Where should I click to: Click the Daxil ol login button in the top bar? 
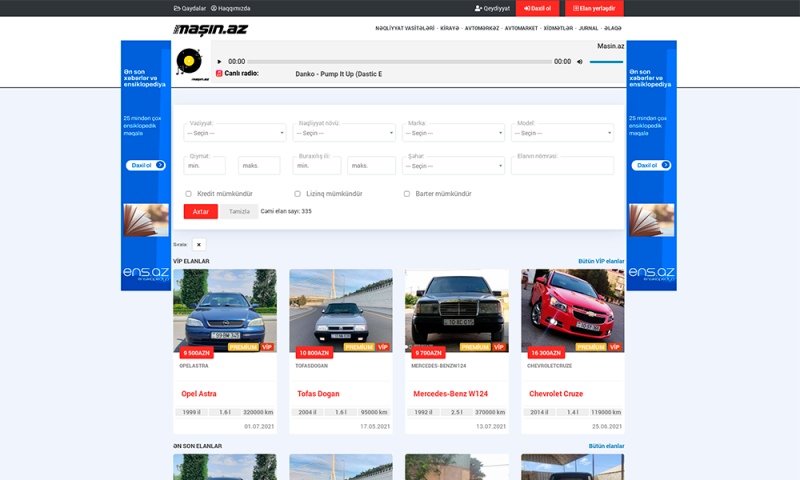tap(537, 8)
